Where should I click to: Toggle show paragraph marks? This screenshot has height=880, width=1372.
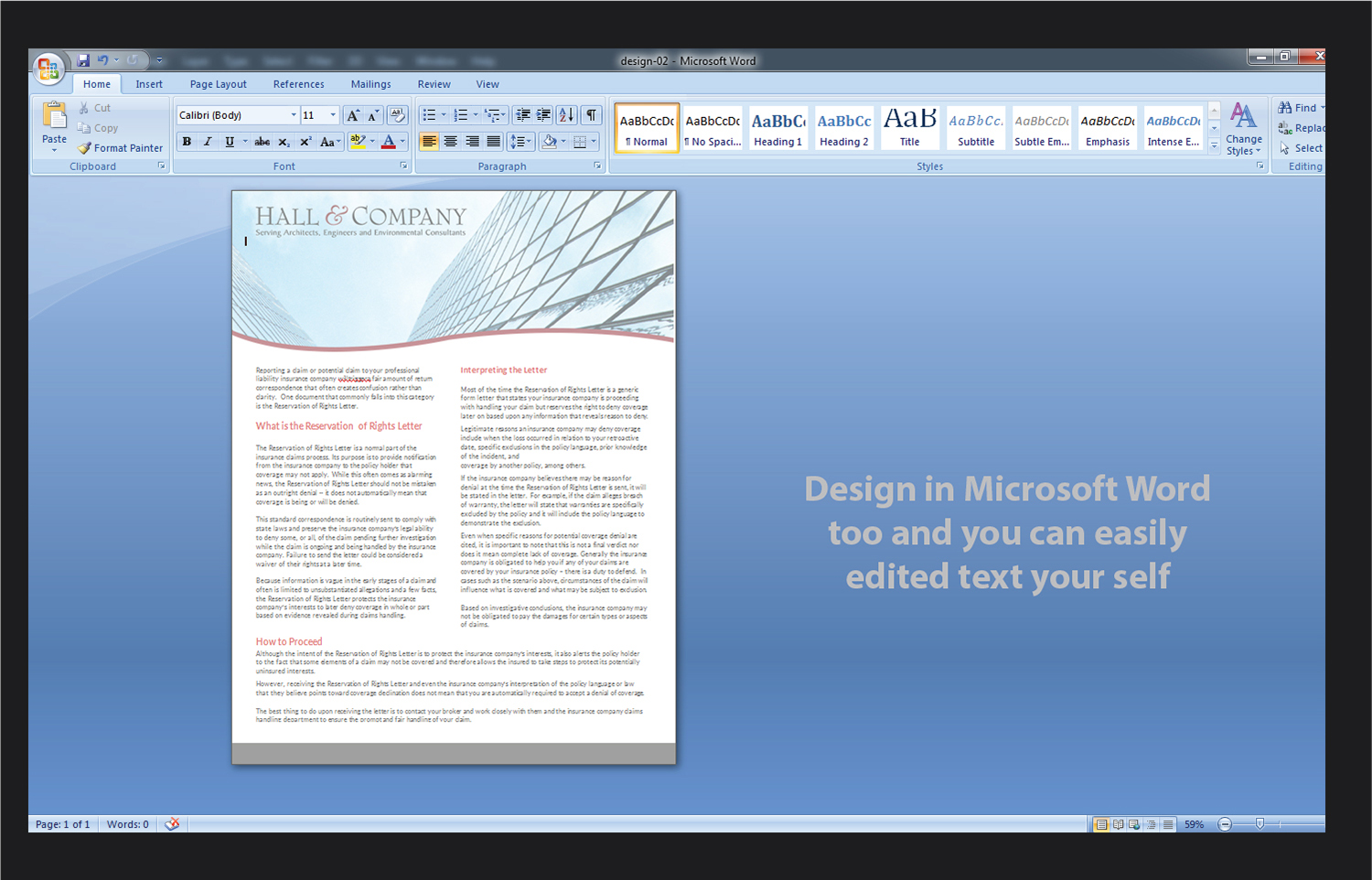coord(592,115)
